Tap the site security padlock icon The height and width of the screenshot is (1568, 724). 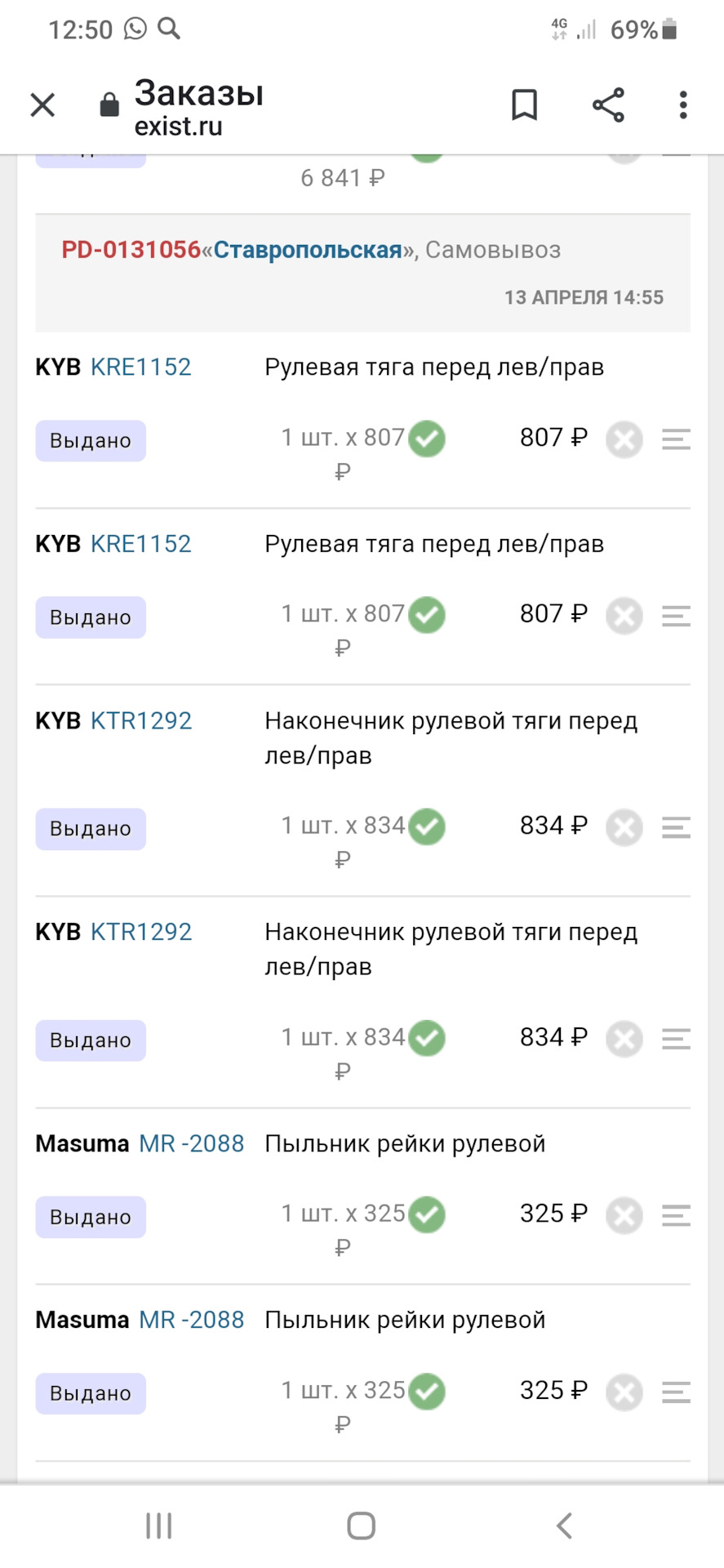pyautogui.click(x=109, y=105)
